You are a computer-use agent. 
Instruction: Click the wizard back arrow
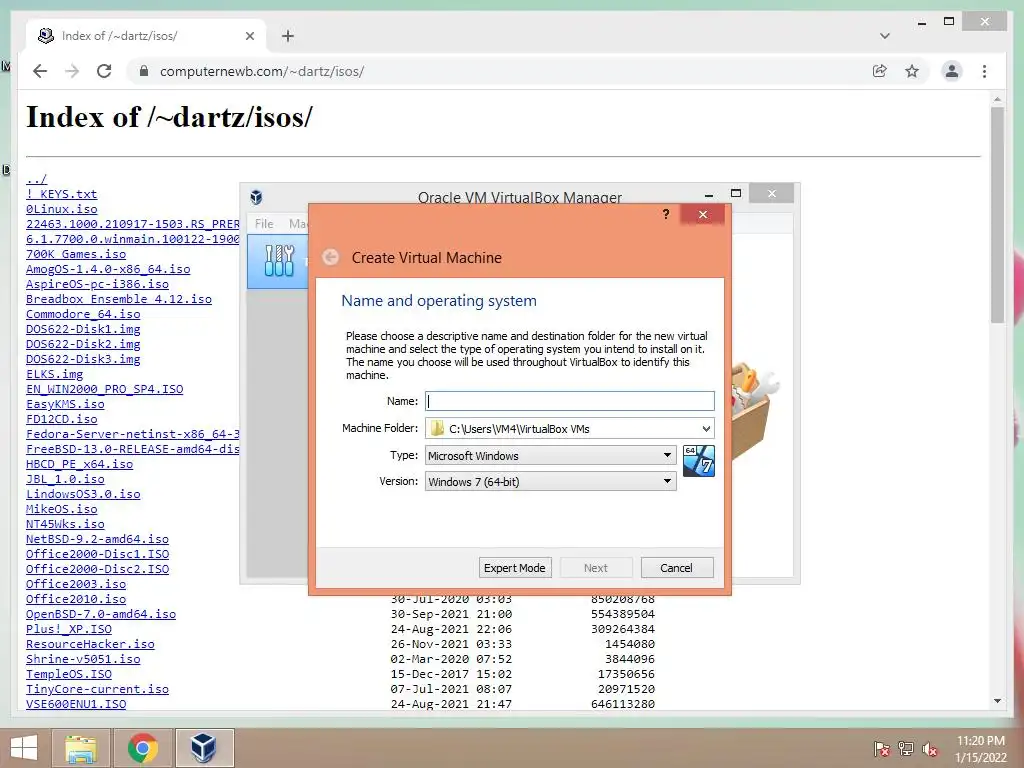(x=330, y=257)
